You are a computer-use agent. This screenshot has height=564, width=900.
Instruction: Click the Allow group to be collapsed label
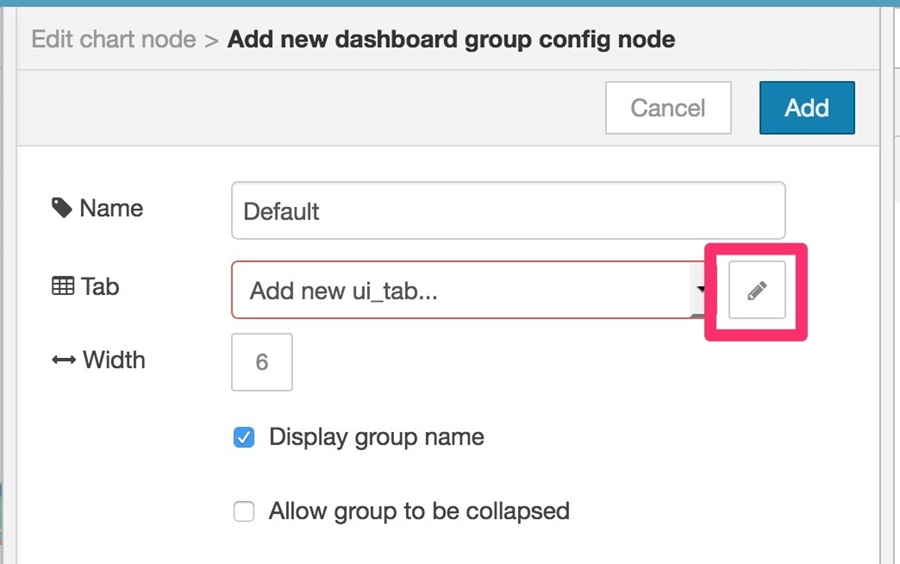(x=419, y=511)
